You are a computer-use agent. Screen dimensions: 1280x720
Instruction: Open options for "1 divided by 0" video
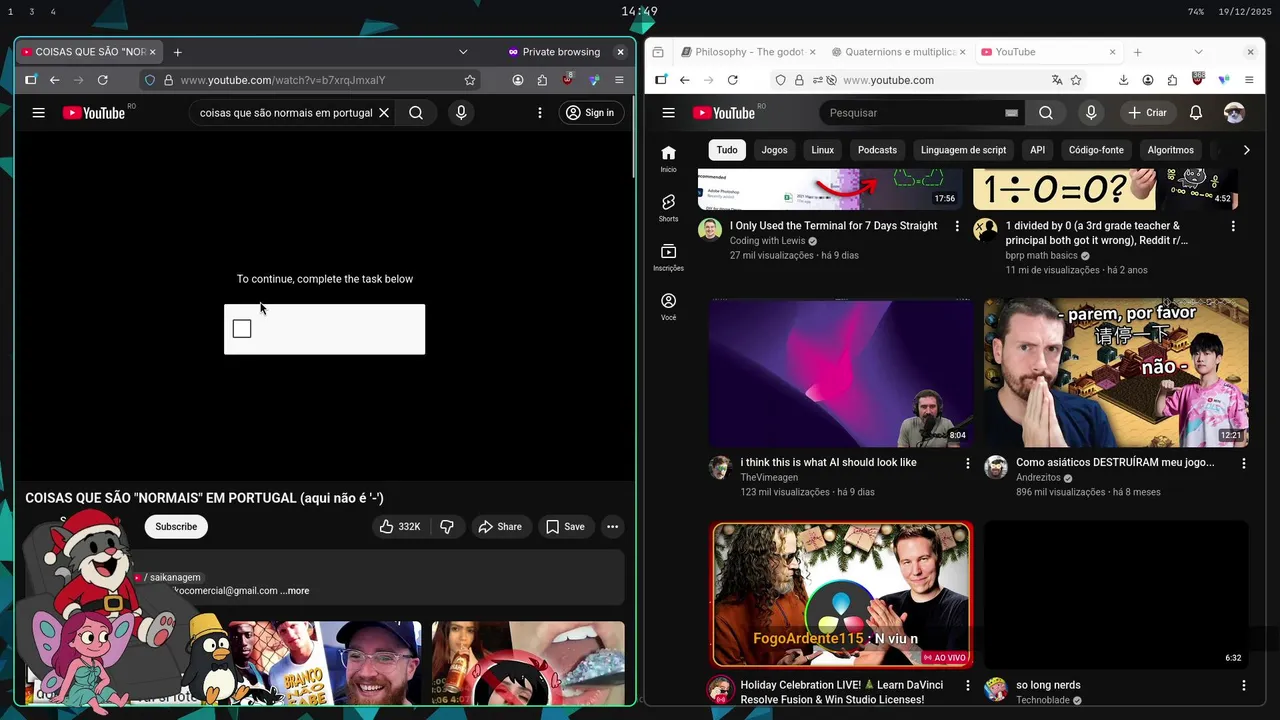point(1233,227)
